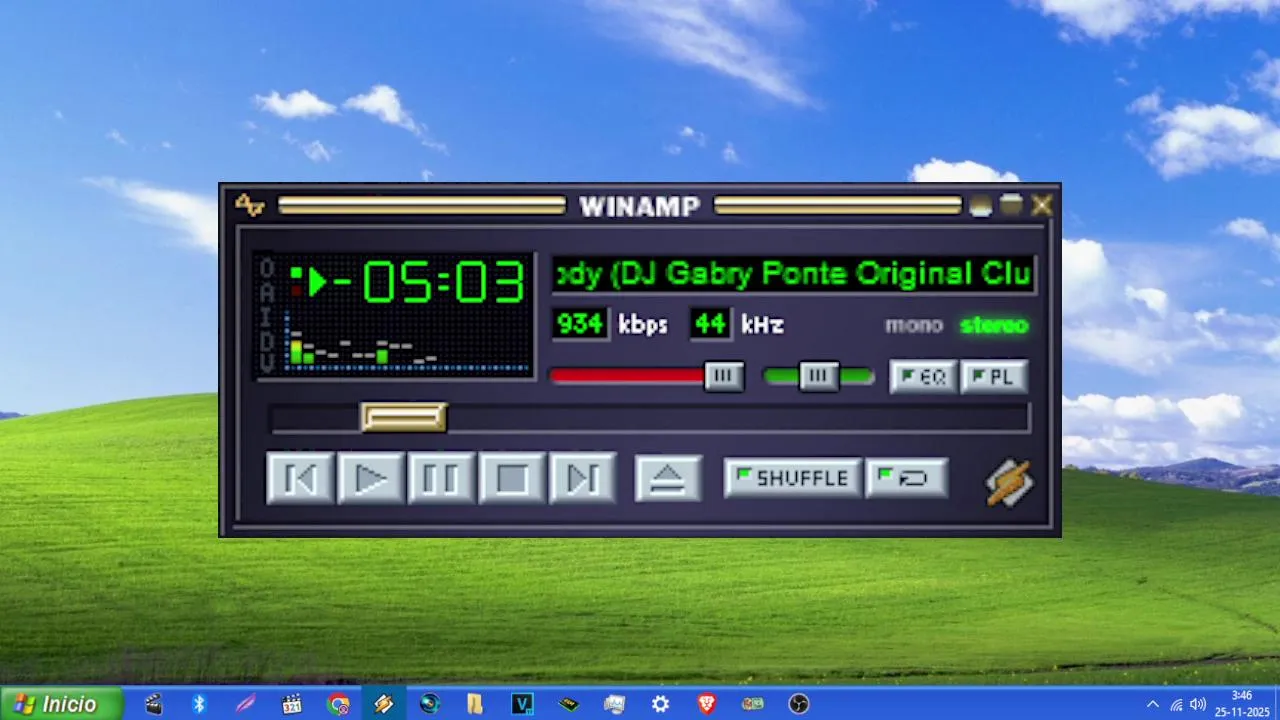
Task: Open visualization menu via clutterbar V
Action: click(267, 363)
